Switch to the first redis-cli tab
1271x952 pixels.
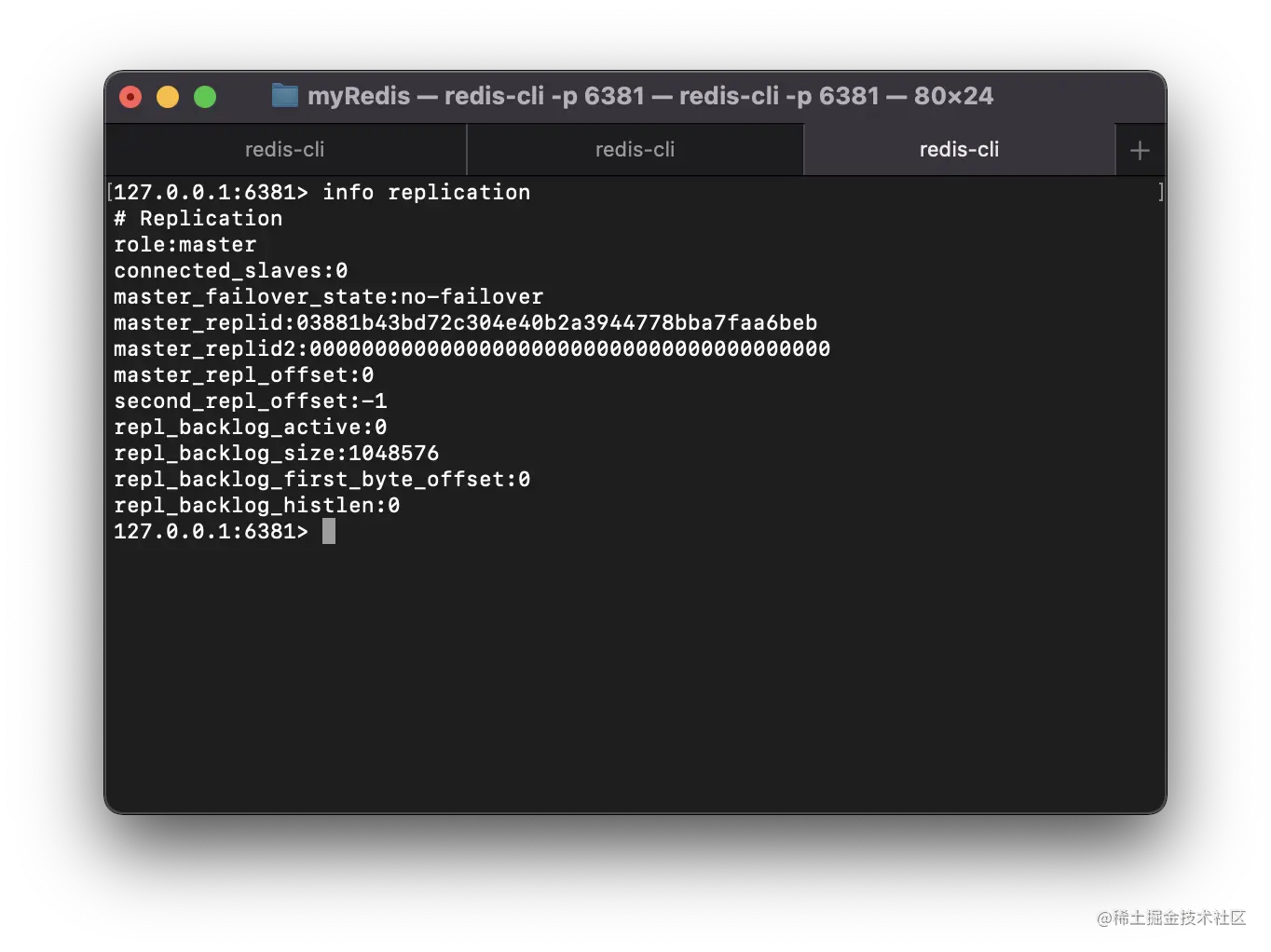(x=285, y=149)
